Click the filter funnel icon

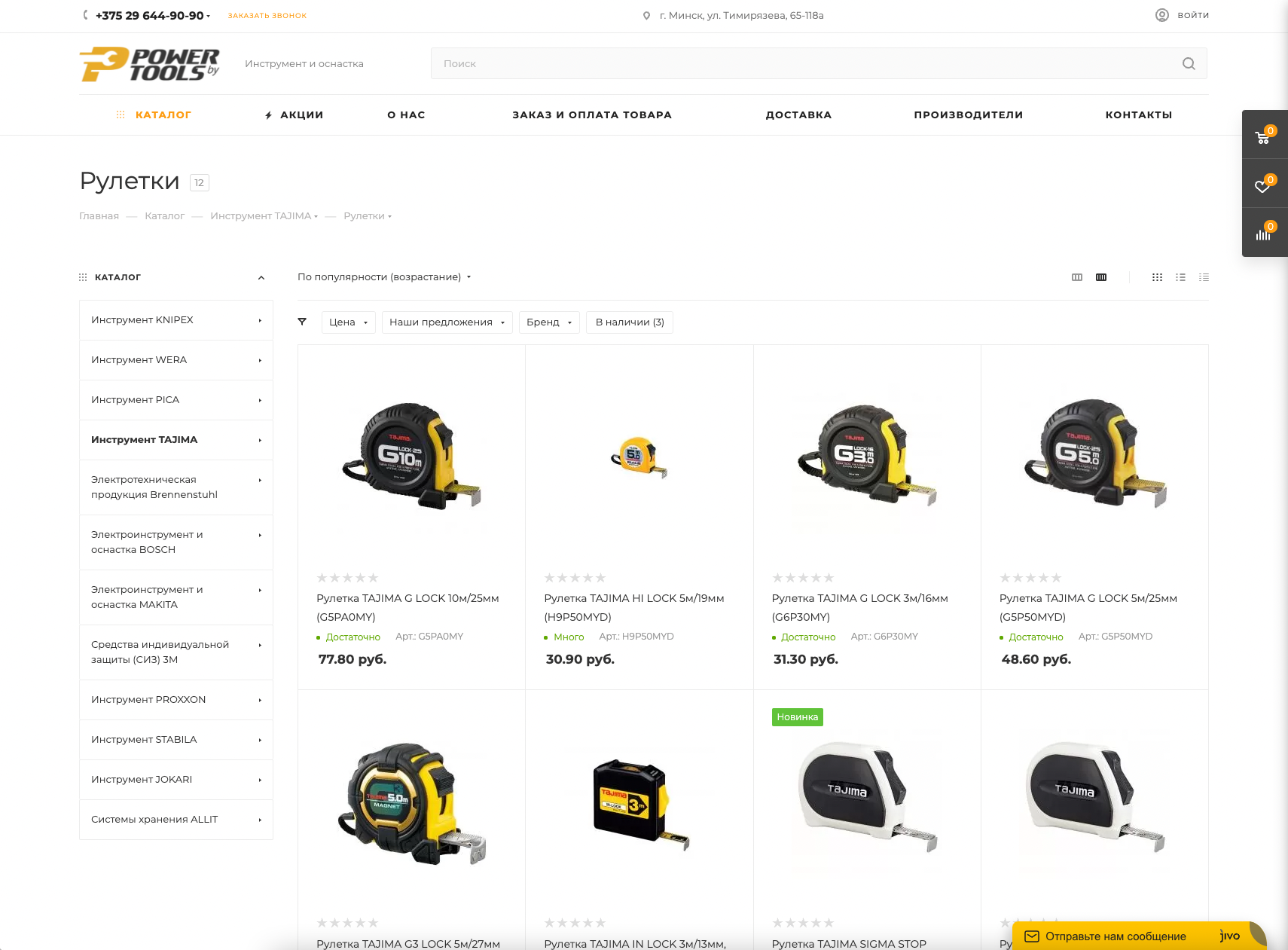click(302, 322)
